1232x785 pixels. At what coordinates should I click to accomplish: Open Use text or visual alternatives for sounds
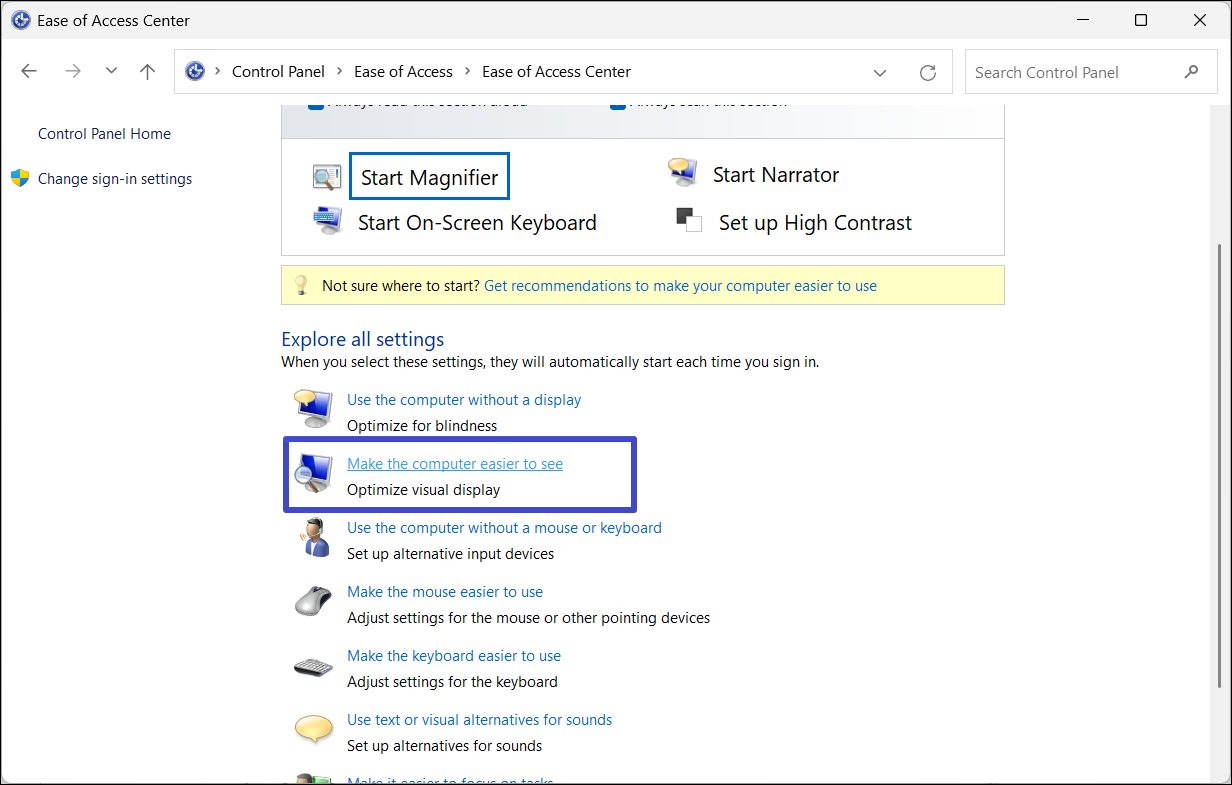click(x=479, y=720)
